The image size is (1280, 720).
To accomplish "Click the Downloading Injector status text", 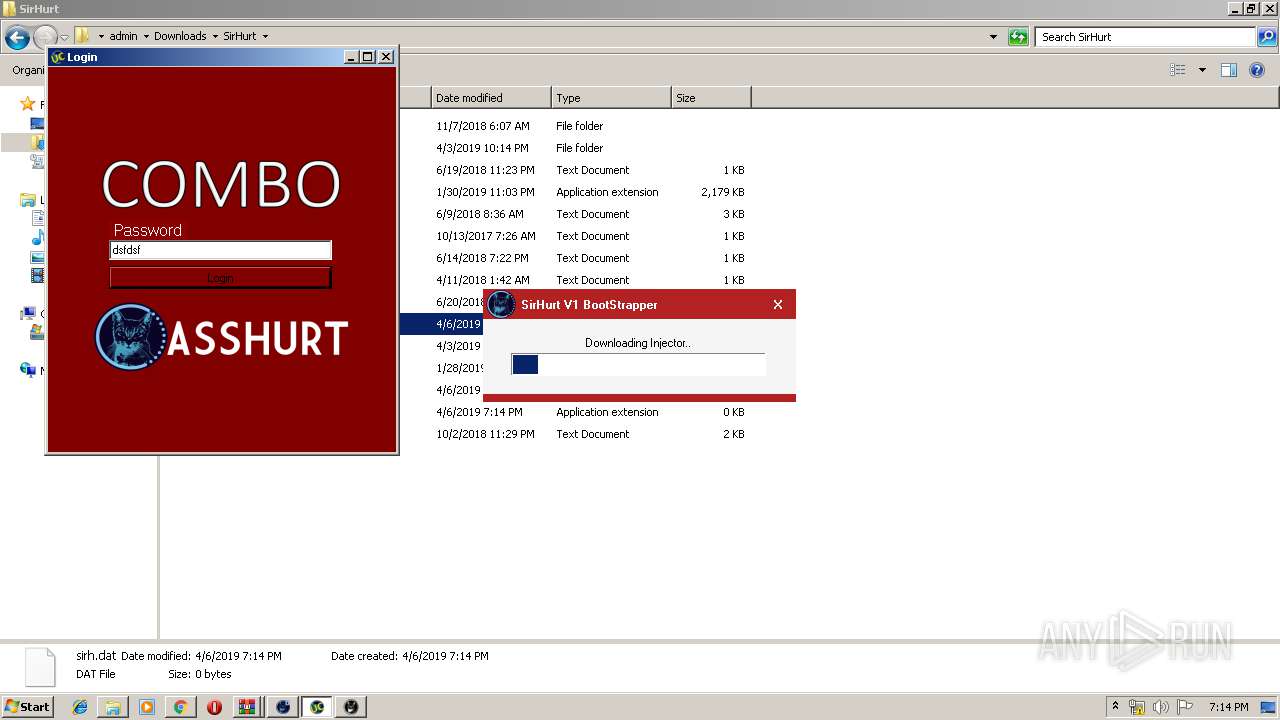I will [x=638, y=343].
